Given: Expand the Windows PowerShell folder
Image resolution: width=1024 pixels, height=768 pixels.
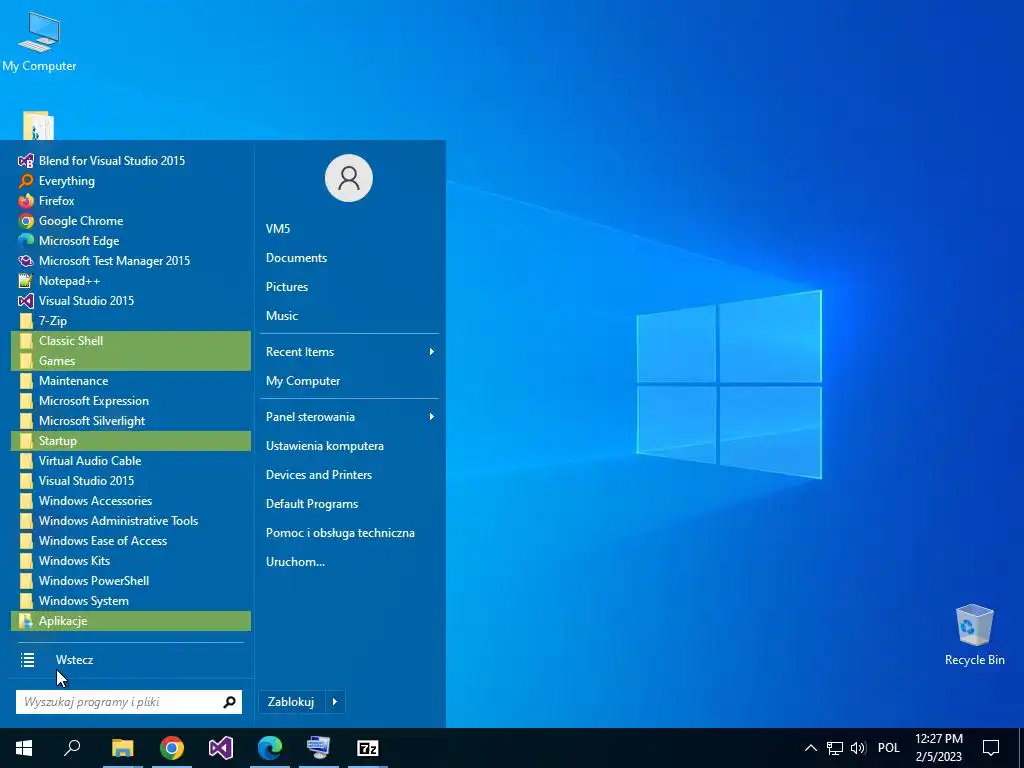Looking at the screenshot, I should (x=131, y=581).
